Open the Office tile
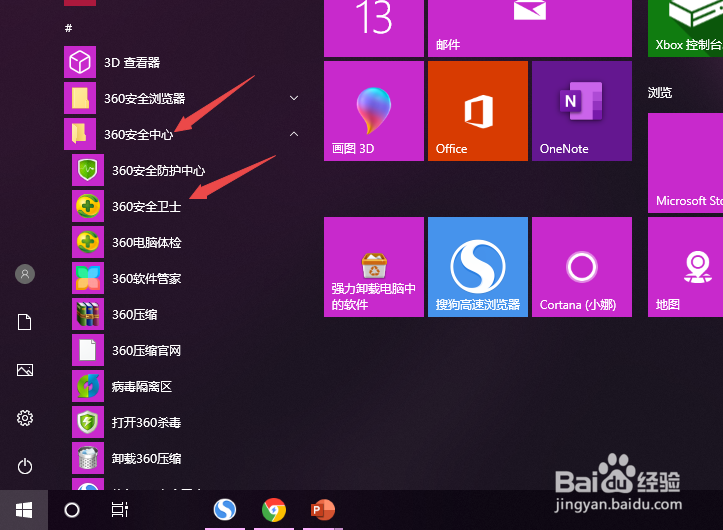Screen dimensions: 723x530 [478, 111]
